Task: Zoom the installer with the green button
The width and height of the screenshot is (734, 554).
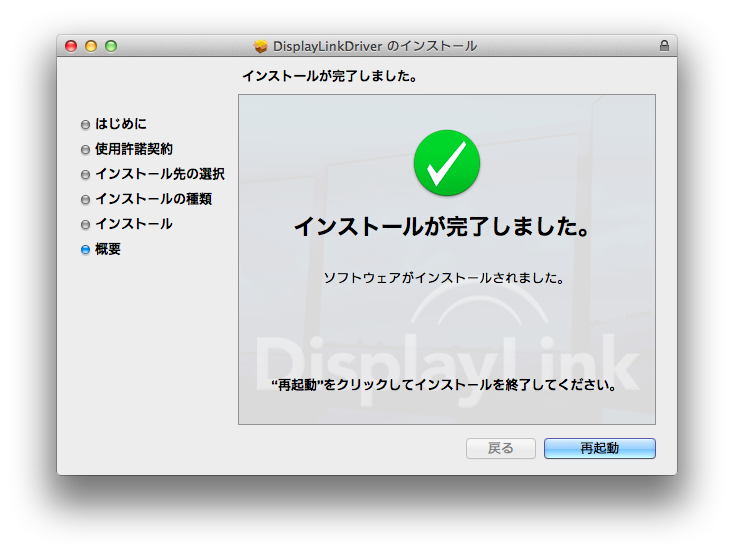Action: pos(111,46)
